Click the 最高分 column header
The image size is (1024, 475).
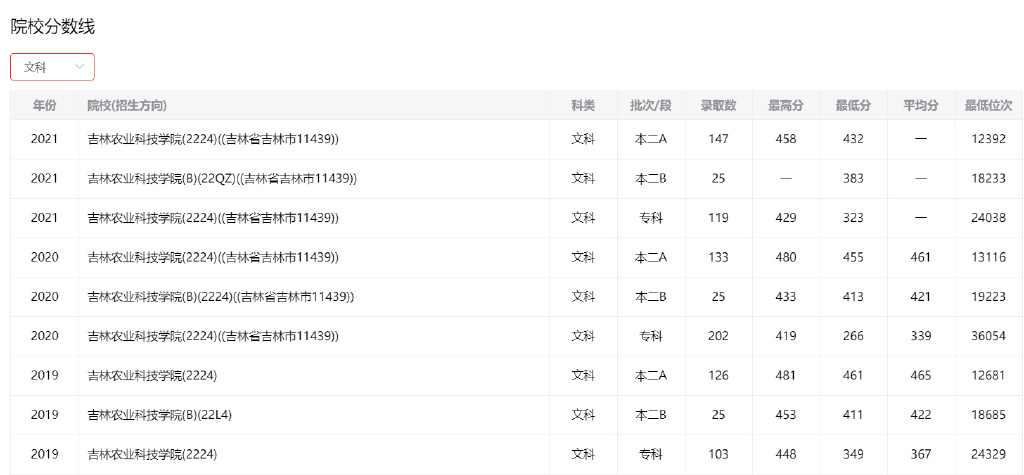pyautogui.click(x=786, y=105)
